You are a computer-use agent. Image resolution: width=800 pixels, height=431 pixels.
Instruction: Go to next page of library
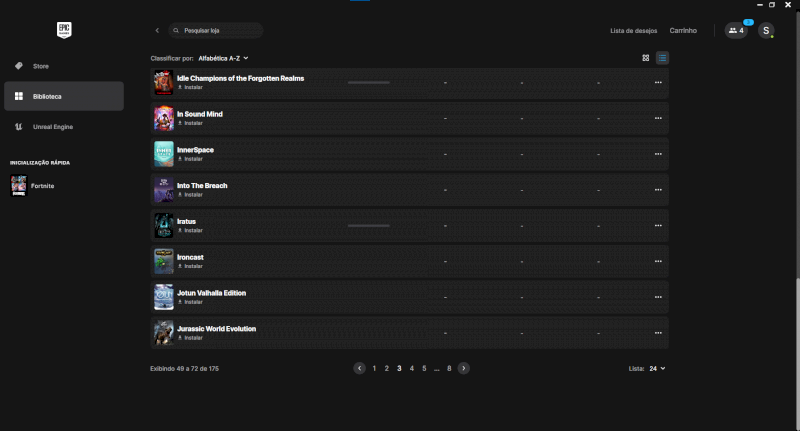464,368
